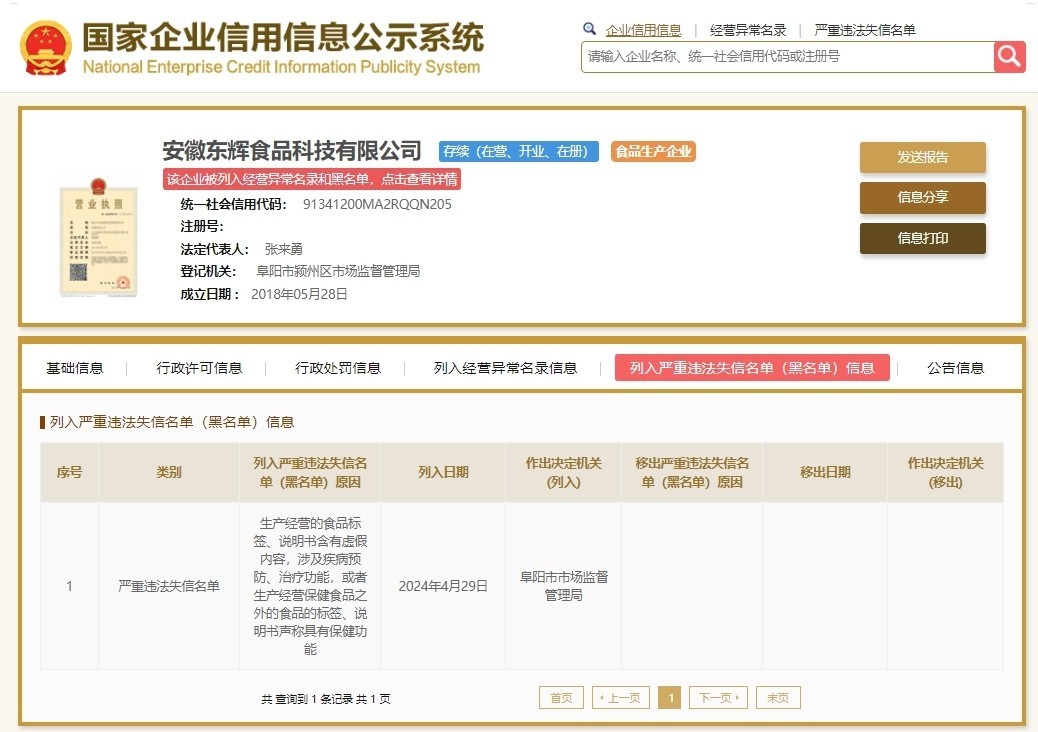Go to last page with 末页
Image resolution: width=1038 pixels, height=732 pixels.
click(778, 698)
